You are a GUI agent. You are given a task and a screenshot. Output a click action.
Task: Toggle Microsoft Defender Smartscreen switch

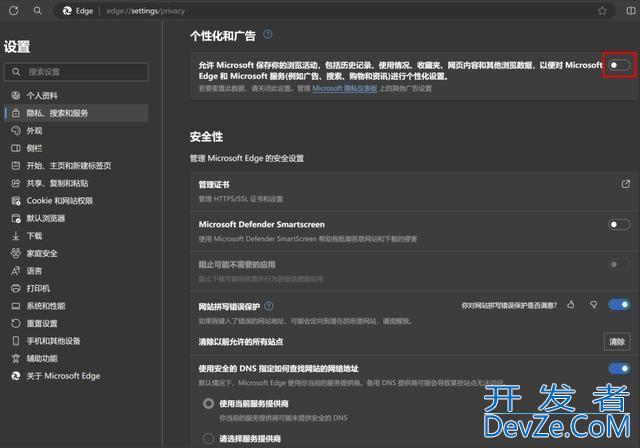point(619,224)
